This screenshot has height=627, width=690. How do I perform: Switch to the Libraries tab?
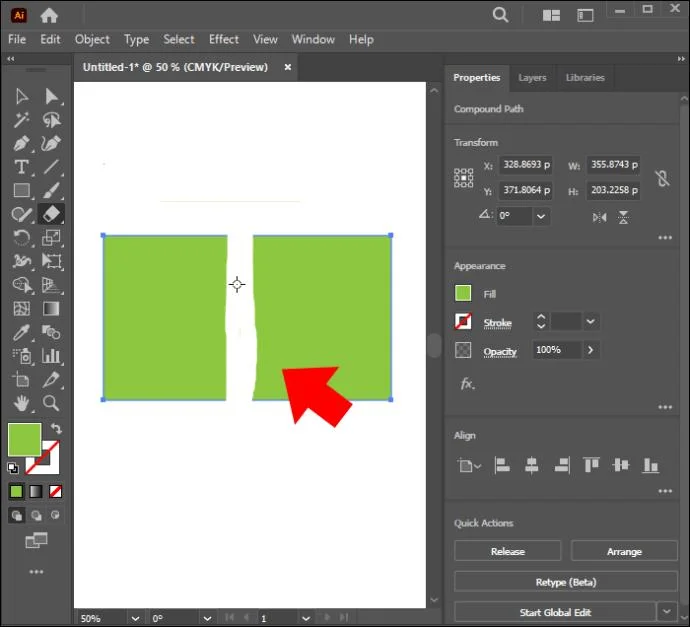click(585, 78)
